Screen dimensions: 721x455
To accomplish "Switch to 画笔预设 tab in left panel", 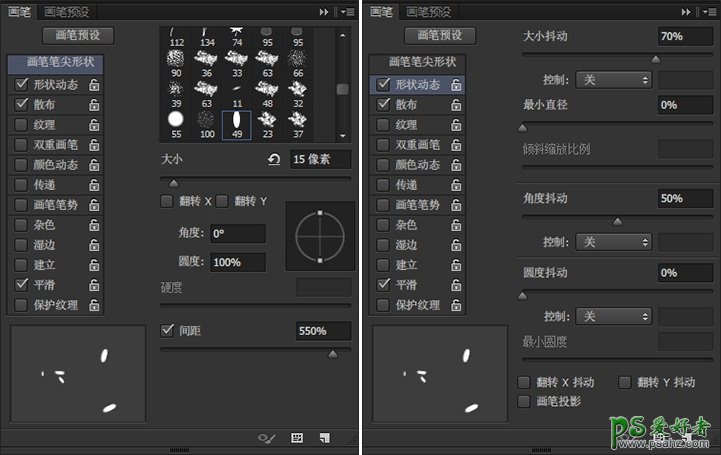I will click(67, 11).
